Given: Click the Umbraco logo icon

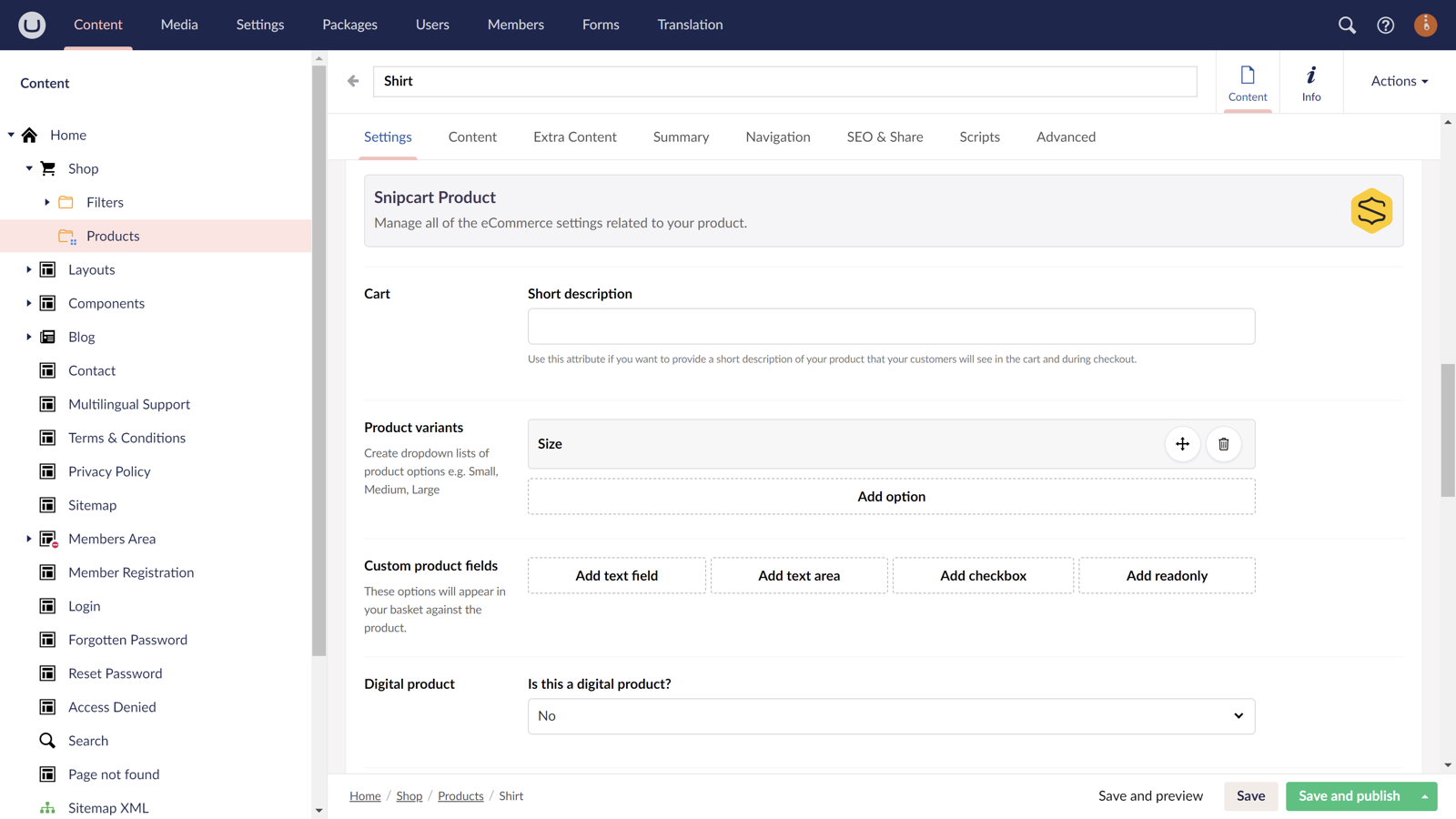Looking at the screenshot, I should (x=32, y=25).
